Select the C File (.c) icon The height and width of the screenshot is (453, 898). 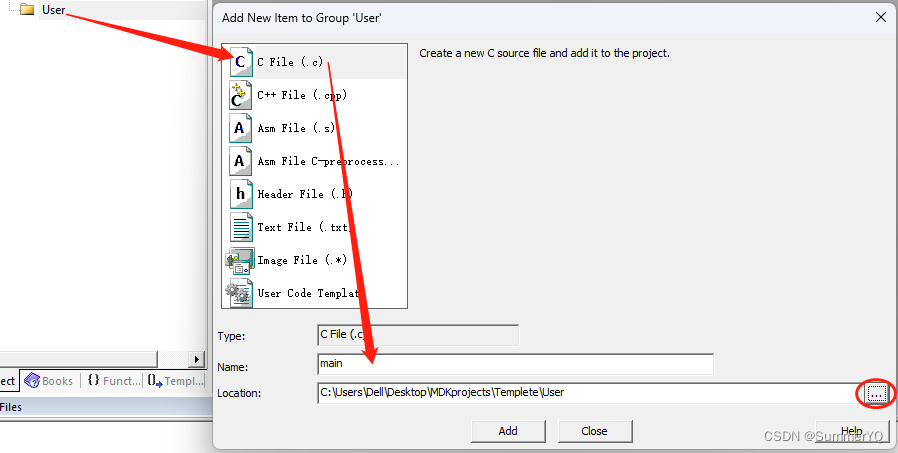(241, 62)
